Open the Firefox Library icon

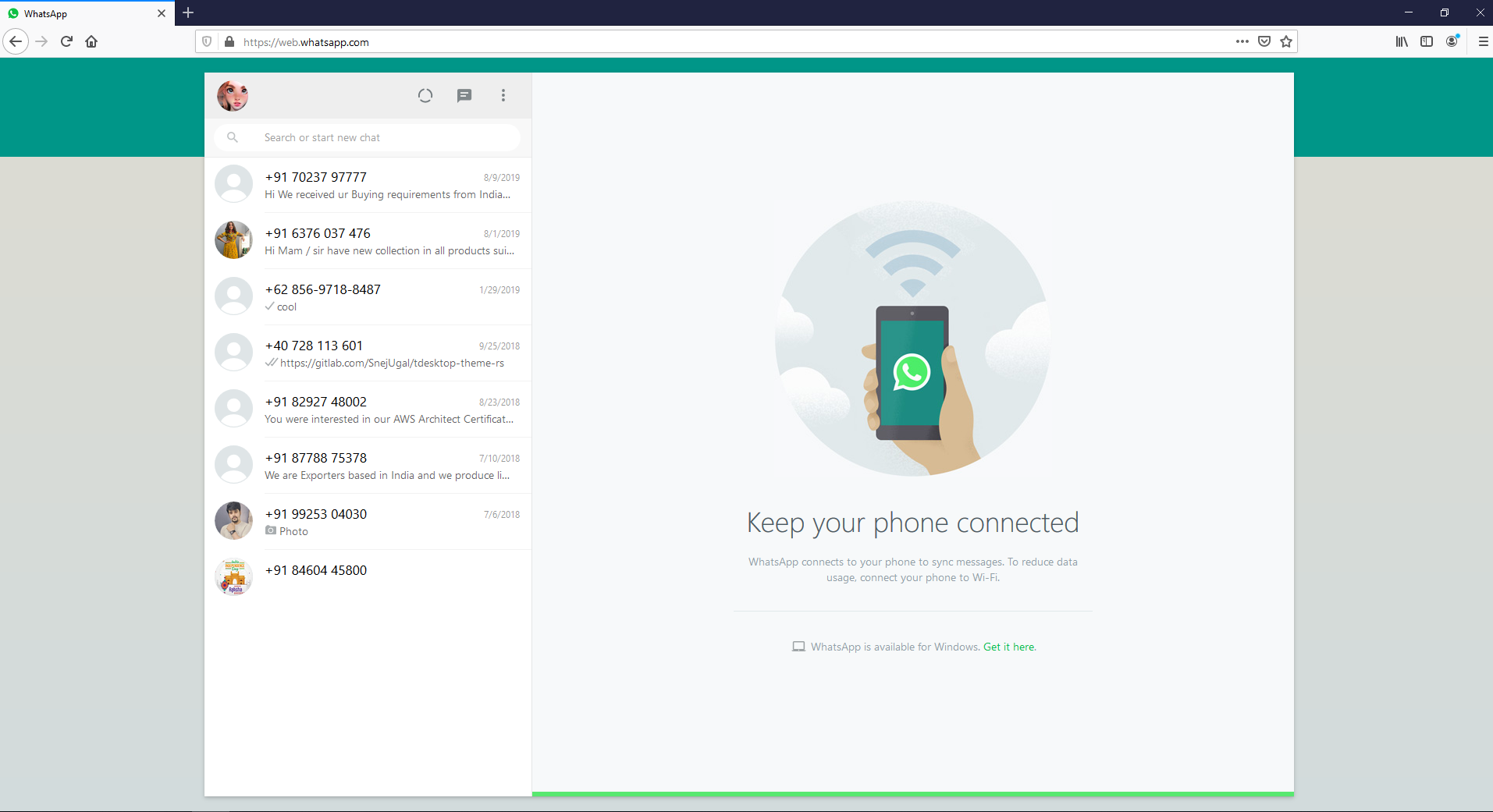coord(1400,41)
